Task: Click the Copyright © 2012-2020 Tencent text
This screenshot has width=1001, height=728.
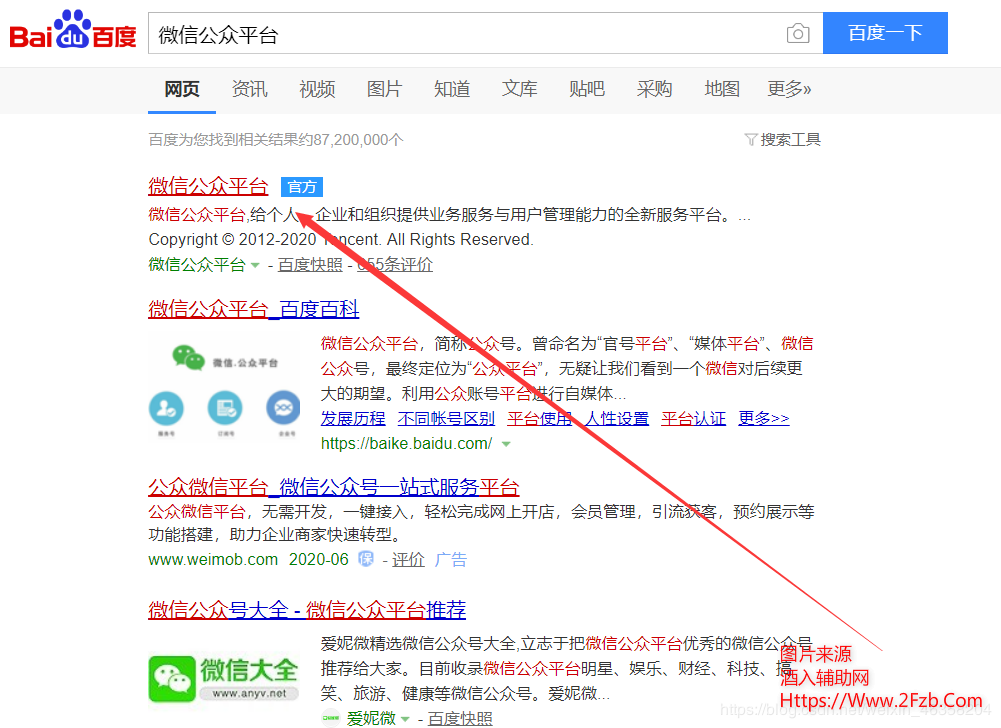Action: [x=341, y=239]
